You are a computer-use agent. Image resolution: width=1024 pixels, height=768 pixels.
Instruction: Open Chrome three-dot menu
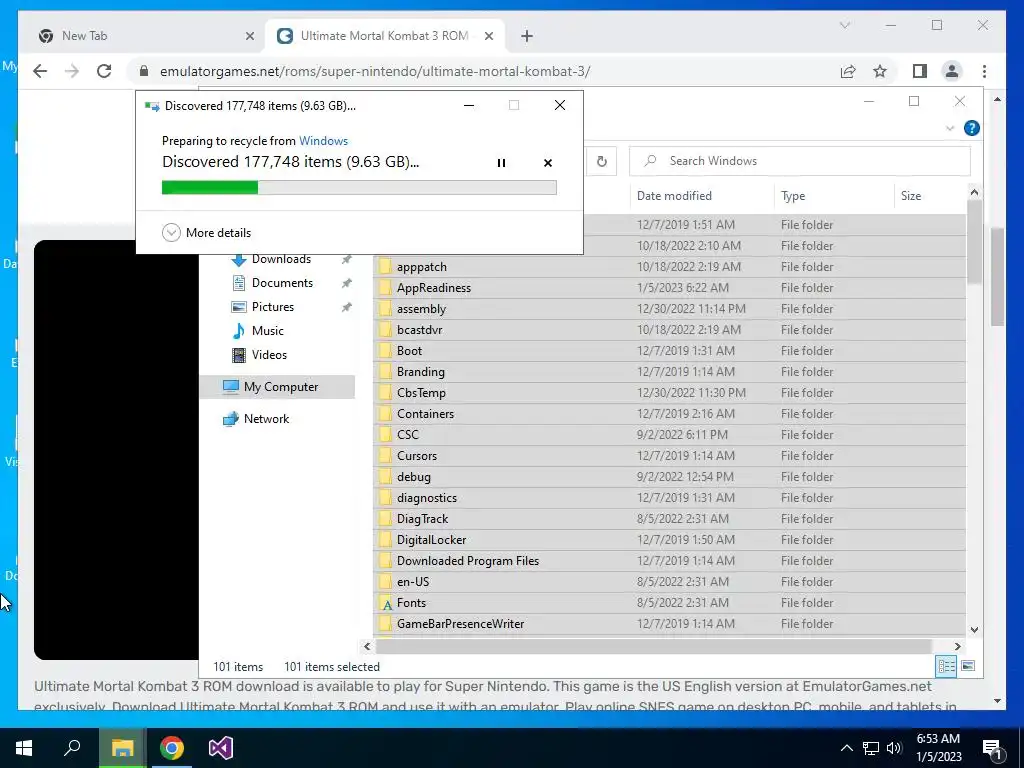coord(984,71)
